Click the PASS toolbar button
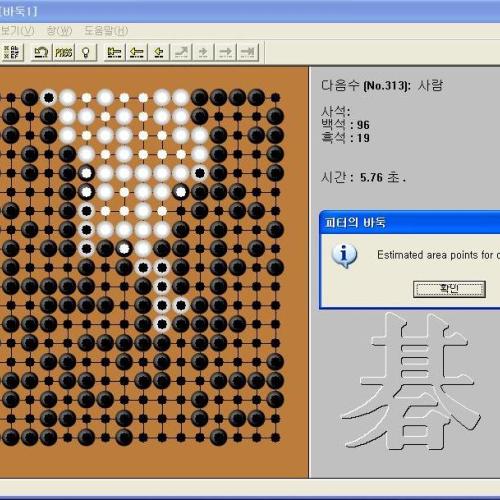Viewport: 500px width, 500px height. pyautogui.click(x=64, y=52)
